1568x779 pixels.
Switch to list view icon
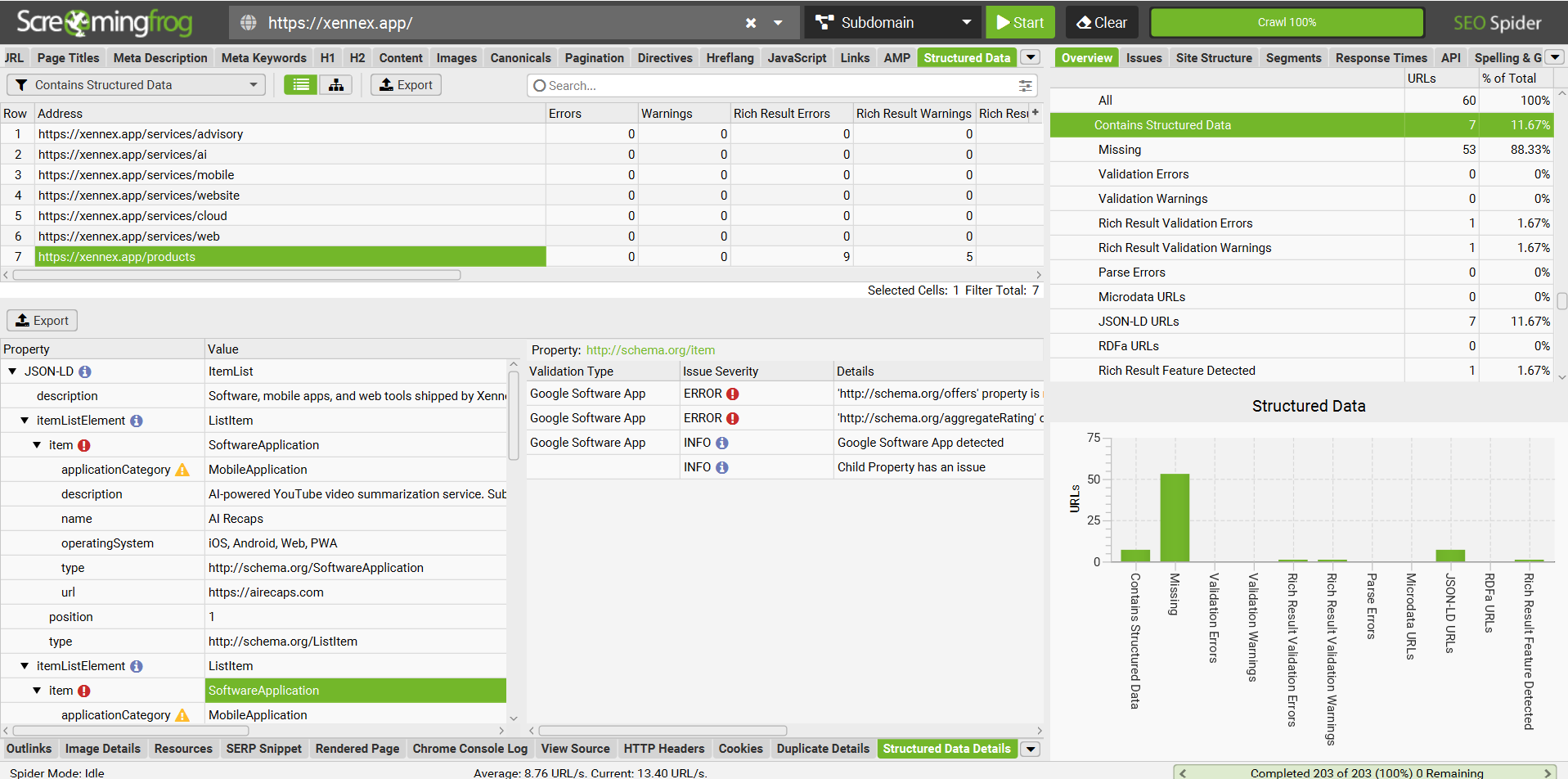pos(301,85)
